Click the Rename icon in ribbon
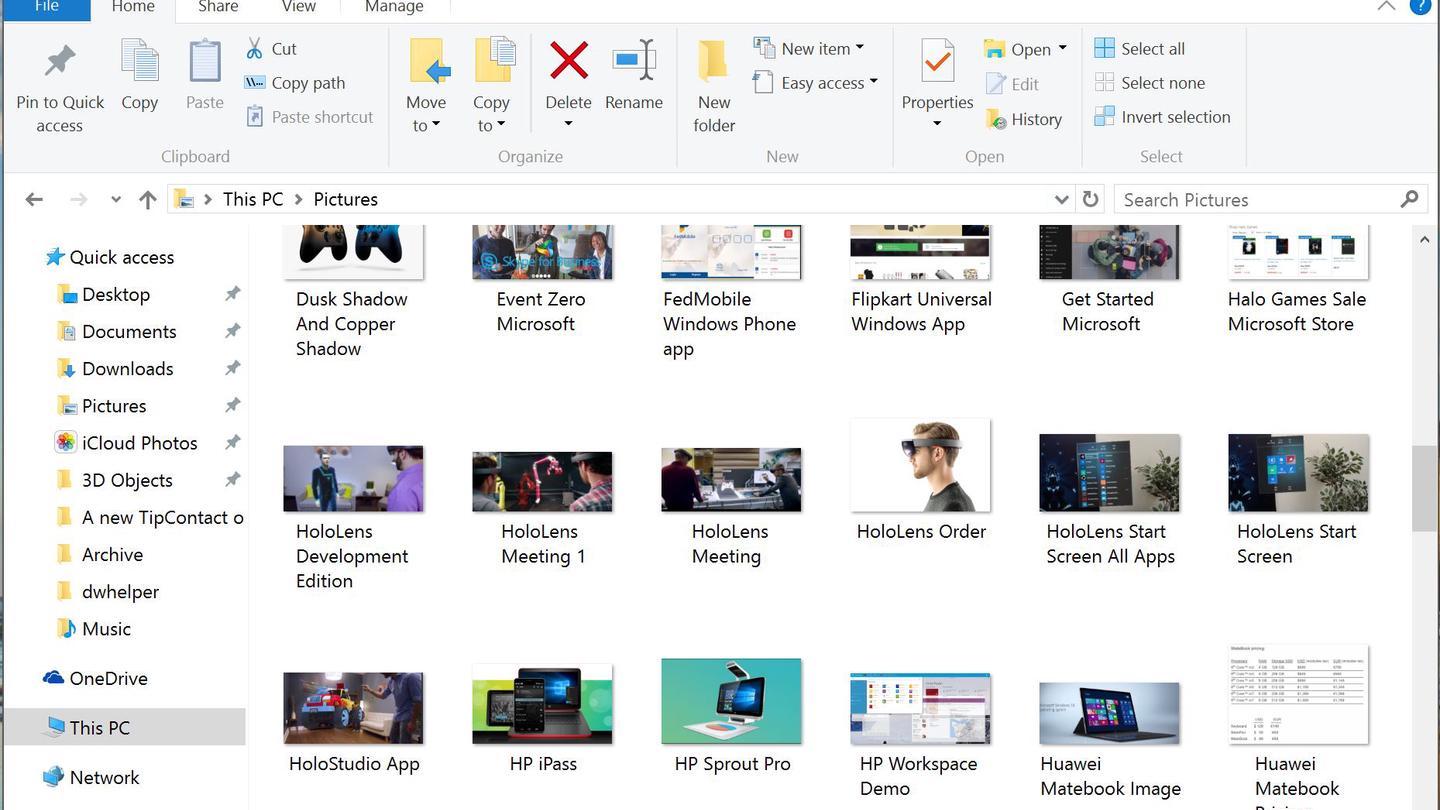Image resolution: width=1440 pixels, height=810 pixels. click(634, 62)
